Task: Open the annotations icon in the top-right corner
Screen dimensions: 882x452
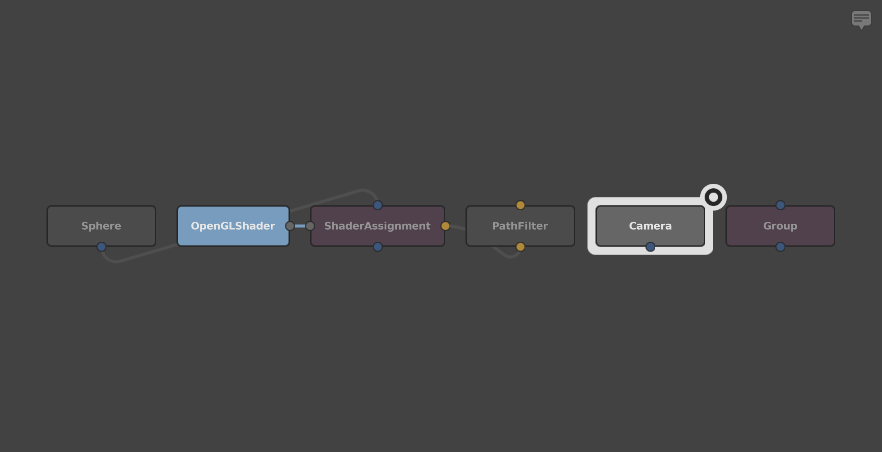Action: coord(861,19)
